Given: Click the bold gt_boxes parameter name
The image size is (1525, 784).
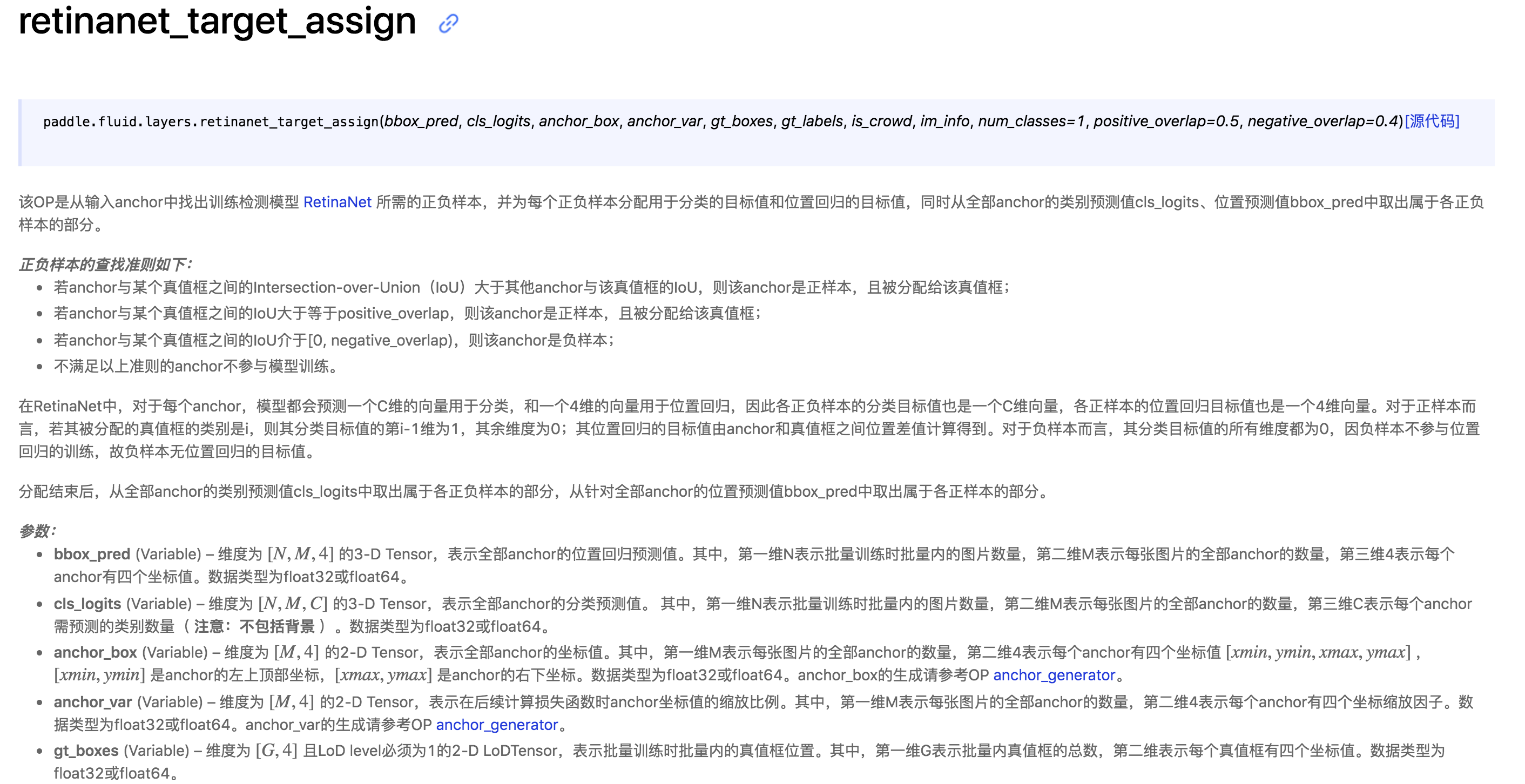Looking at the screenshot, I should point(86,751).
